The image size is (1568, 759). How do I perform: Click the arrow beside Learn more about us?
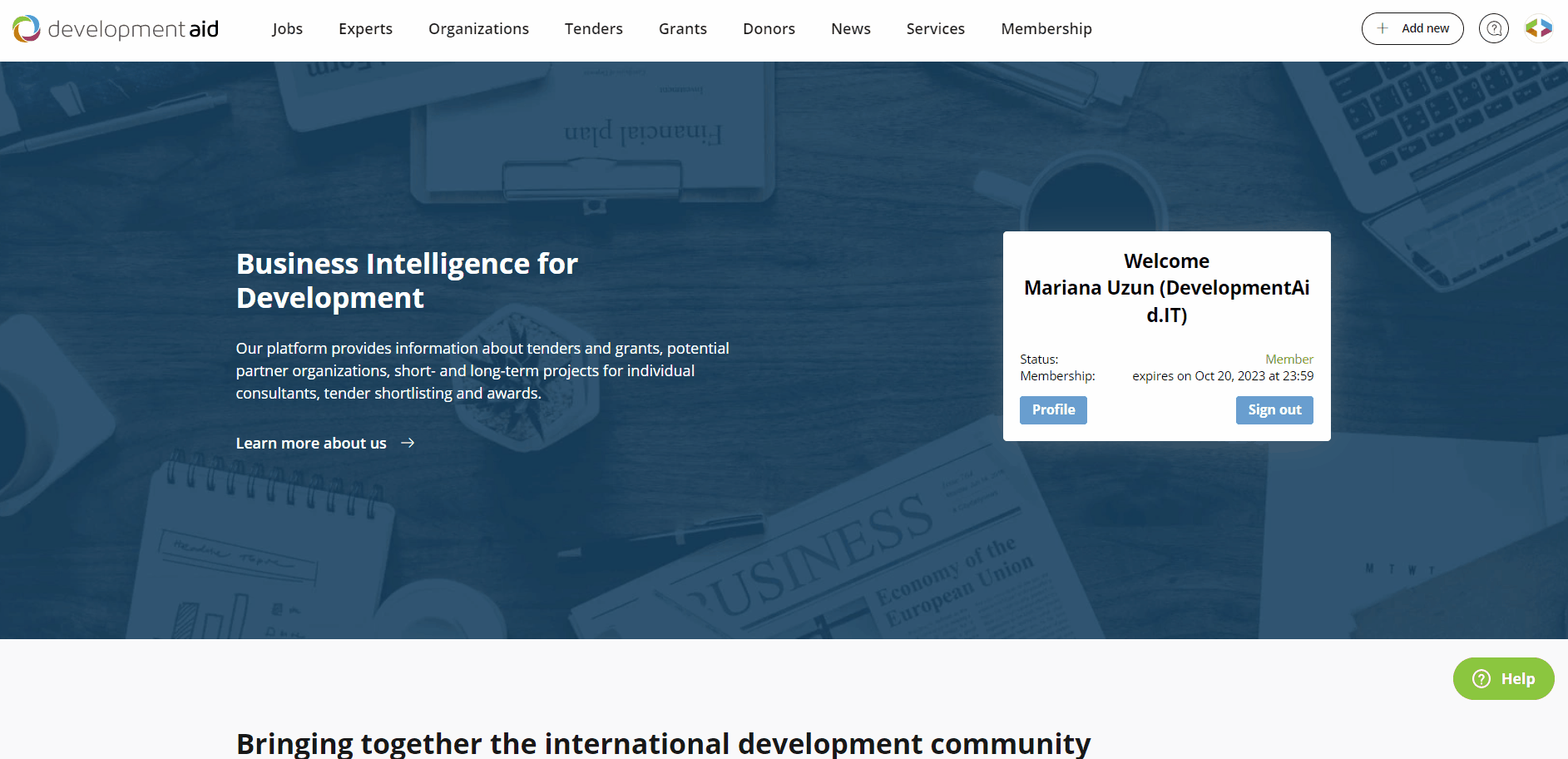[408, 443]
